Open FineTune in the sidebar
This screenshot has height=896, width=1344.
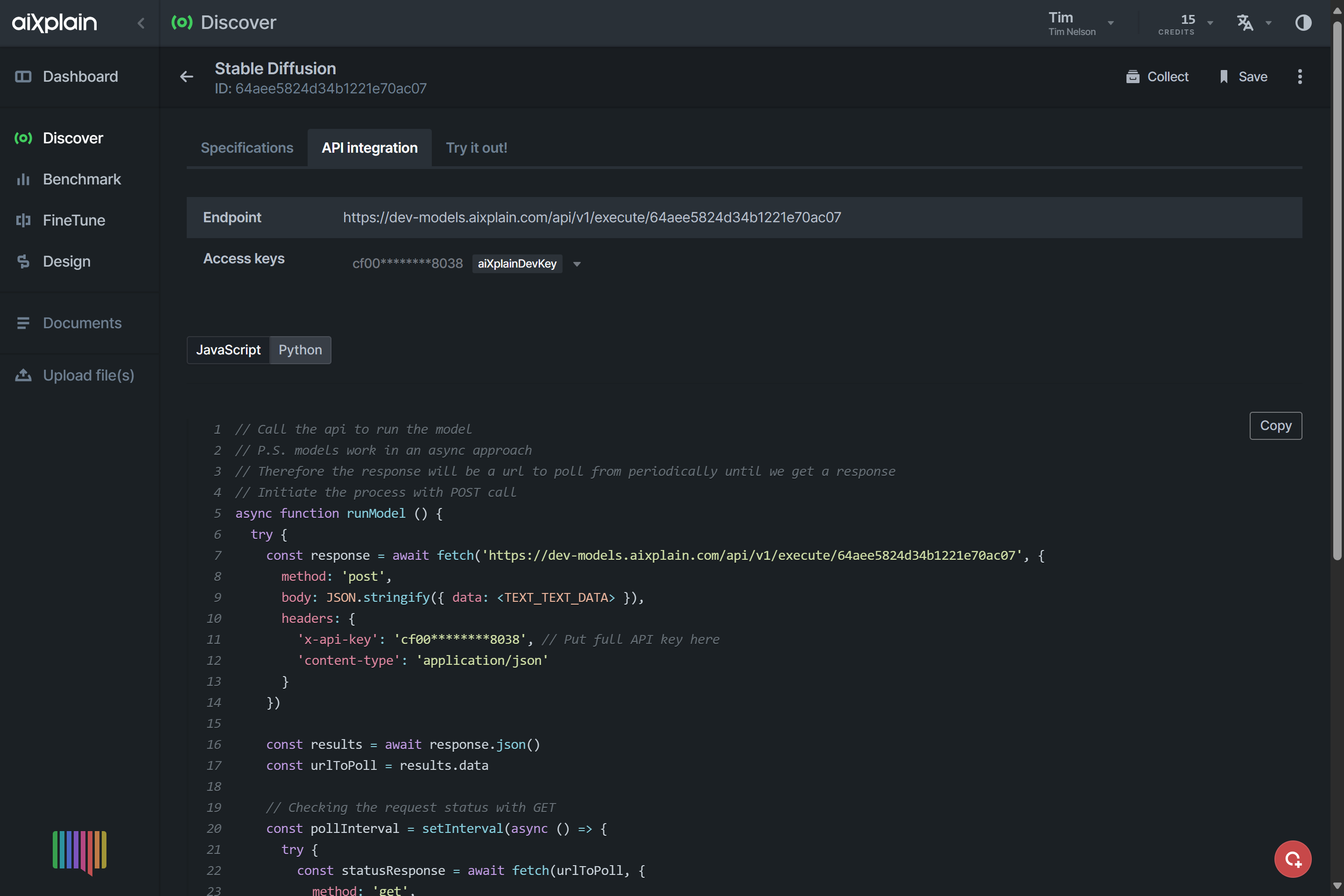click(74, 220)
